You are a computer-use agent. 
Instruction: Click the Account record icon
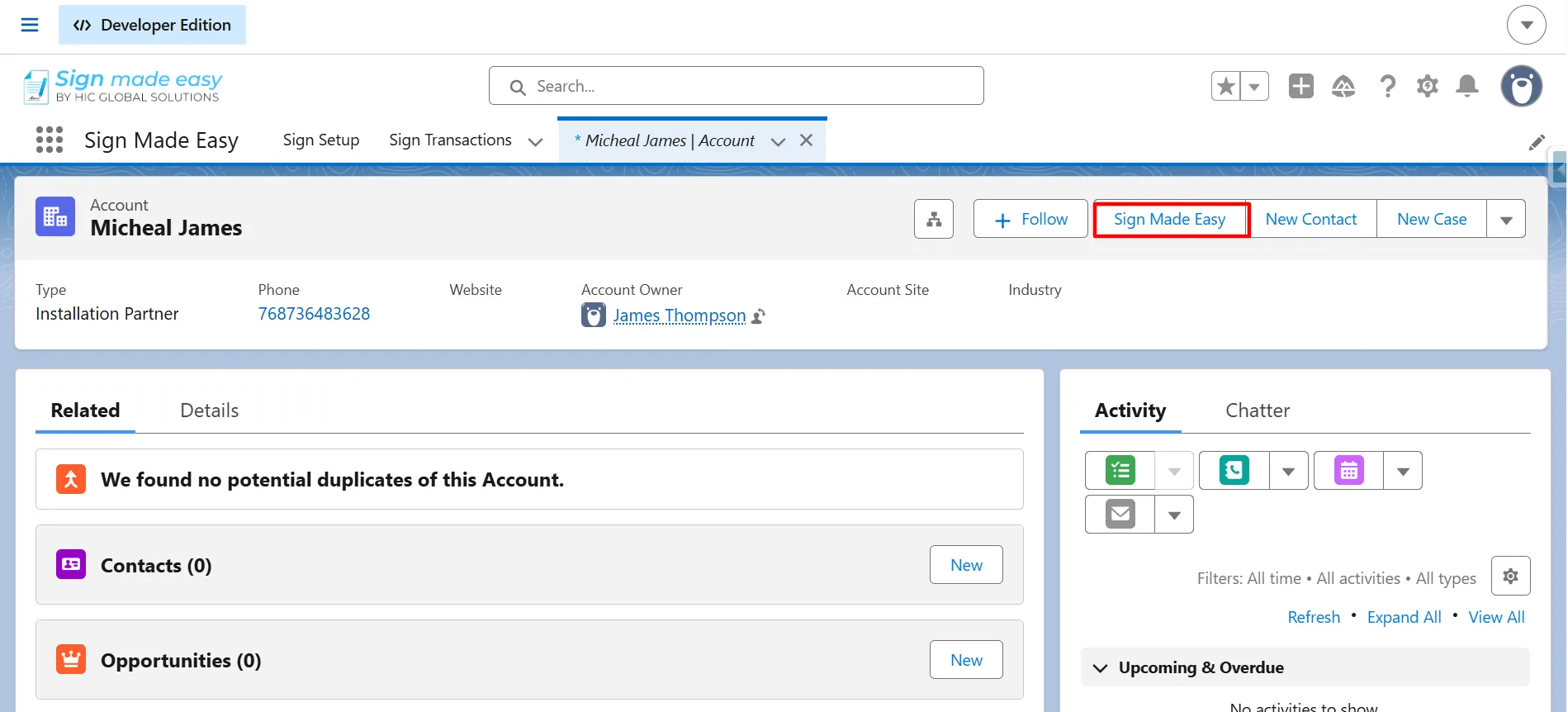(x=55, y=216)
